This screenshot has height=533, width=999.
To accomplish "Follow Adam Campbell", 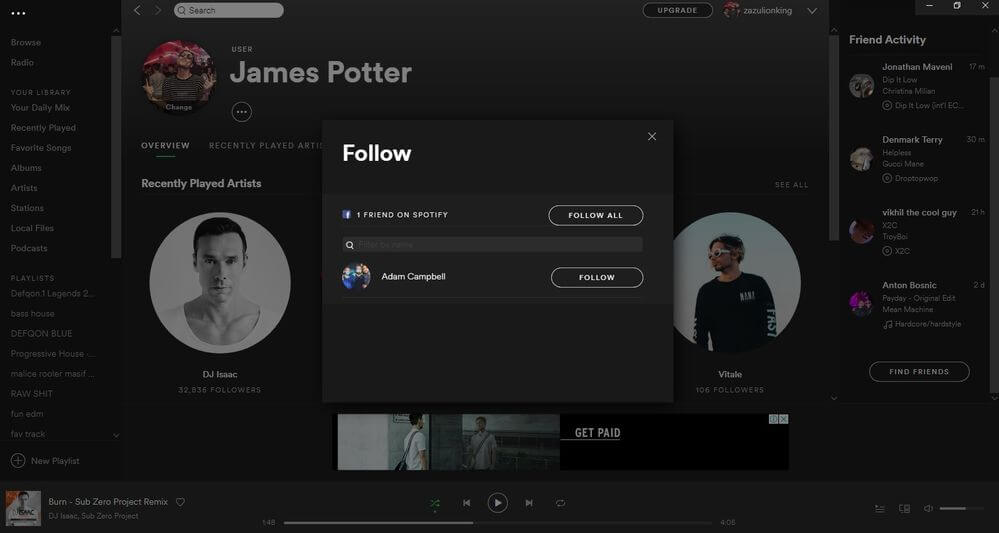I will click(x=597, y=278).
